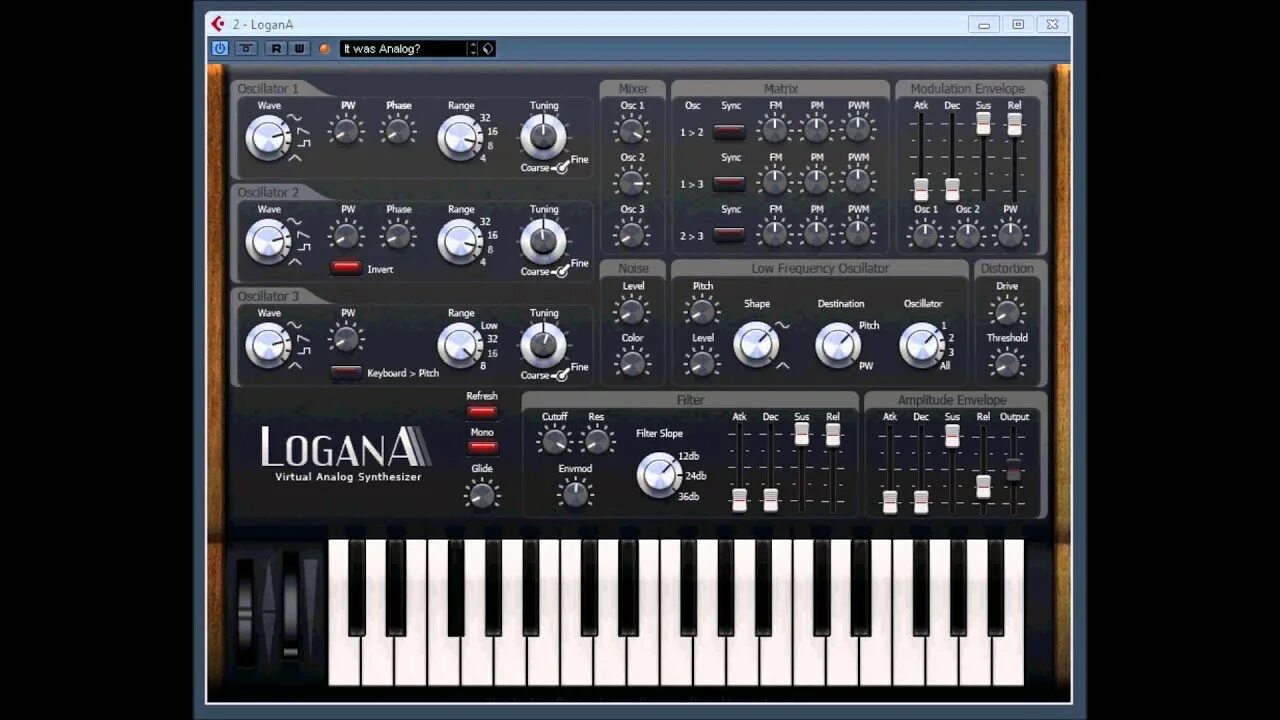Turn Filter Envmod knob
The image size is (1280, 720).
(575, 493)
